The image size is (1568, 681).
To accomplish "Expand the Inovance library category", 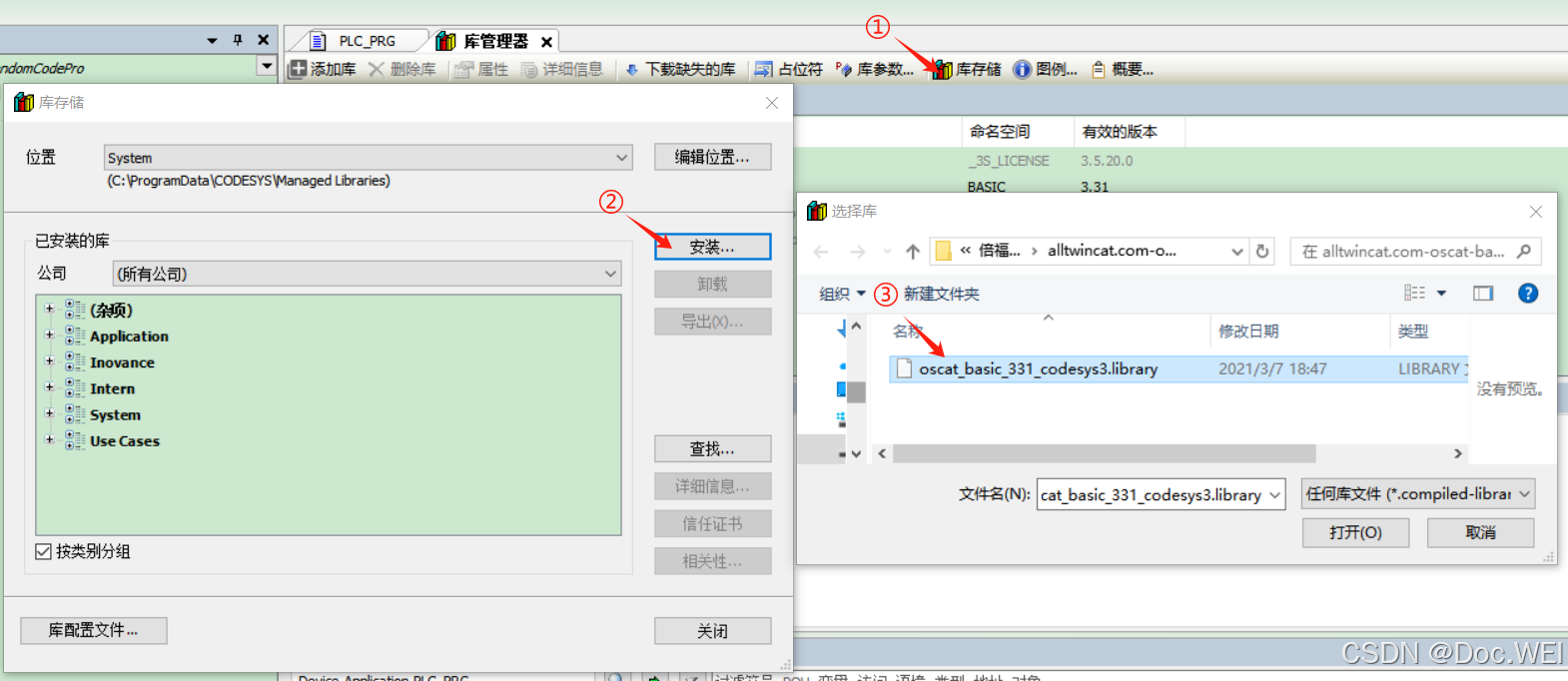I will click(x=49, y=360).
